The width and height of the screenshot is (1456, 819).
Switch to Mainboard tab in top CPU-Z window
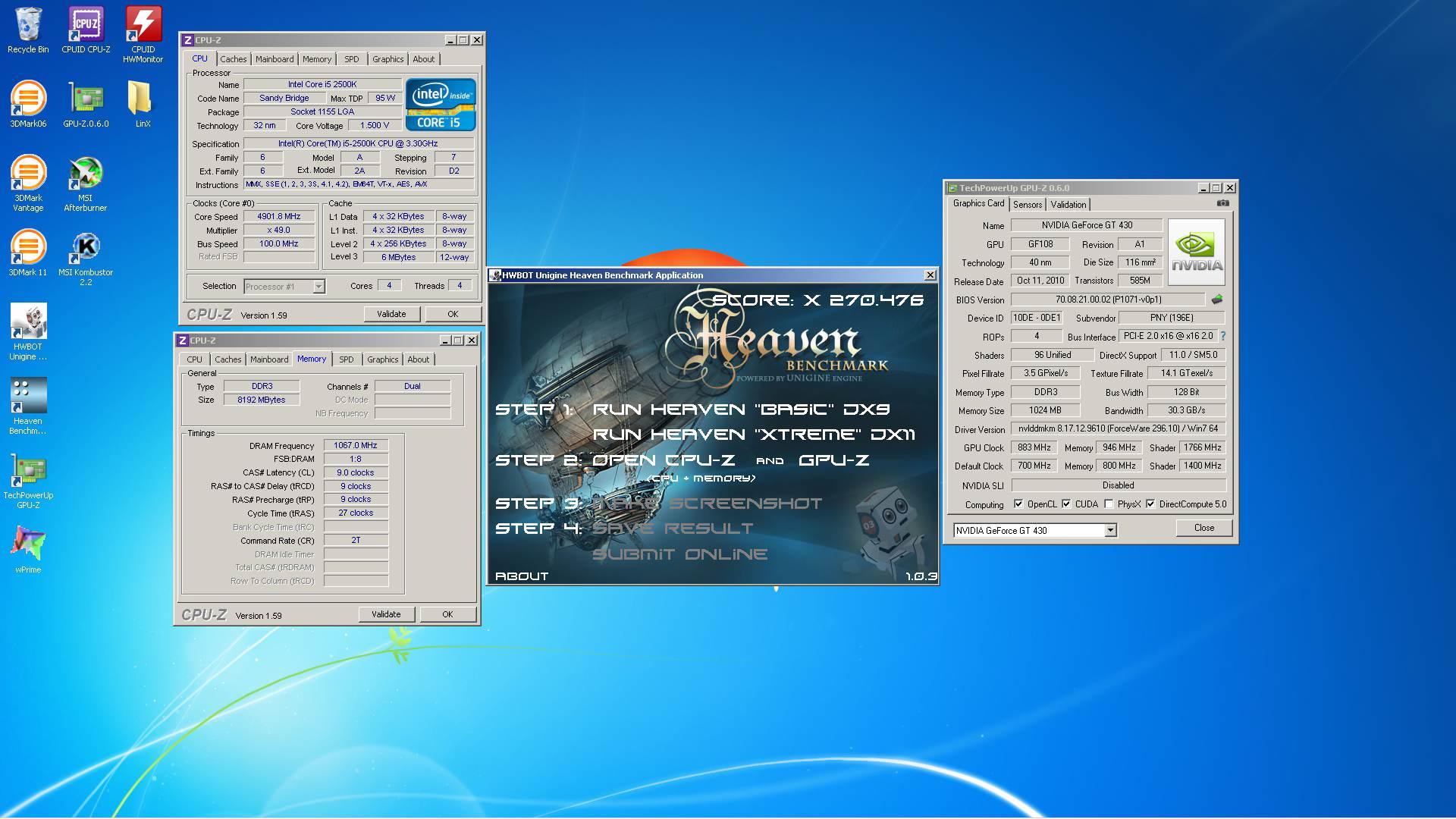point(275,59)
